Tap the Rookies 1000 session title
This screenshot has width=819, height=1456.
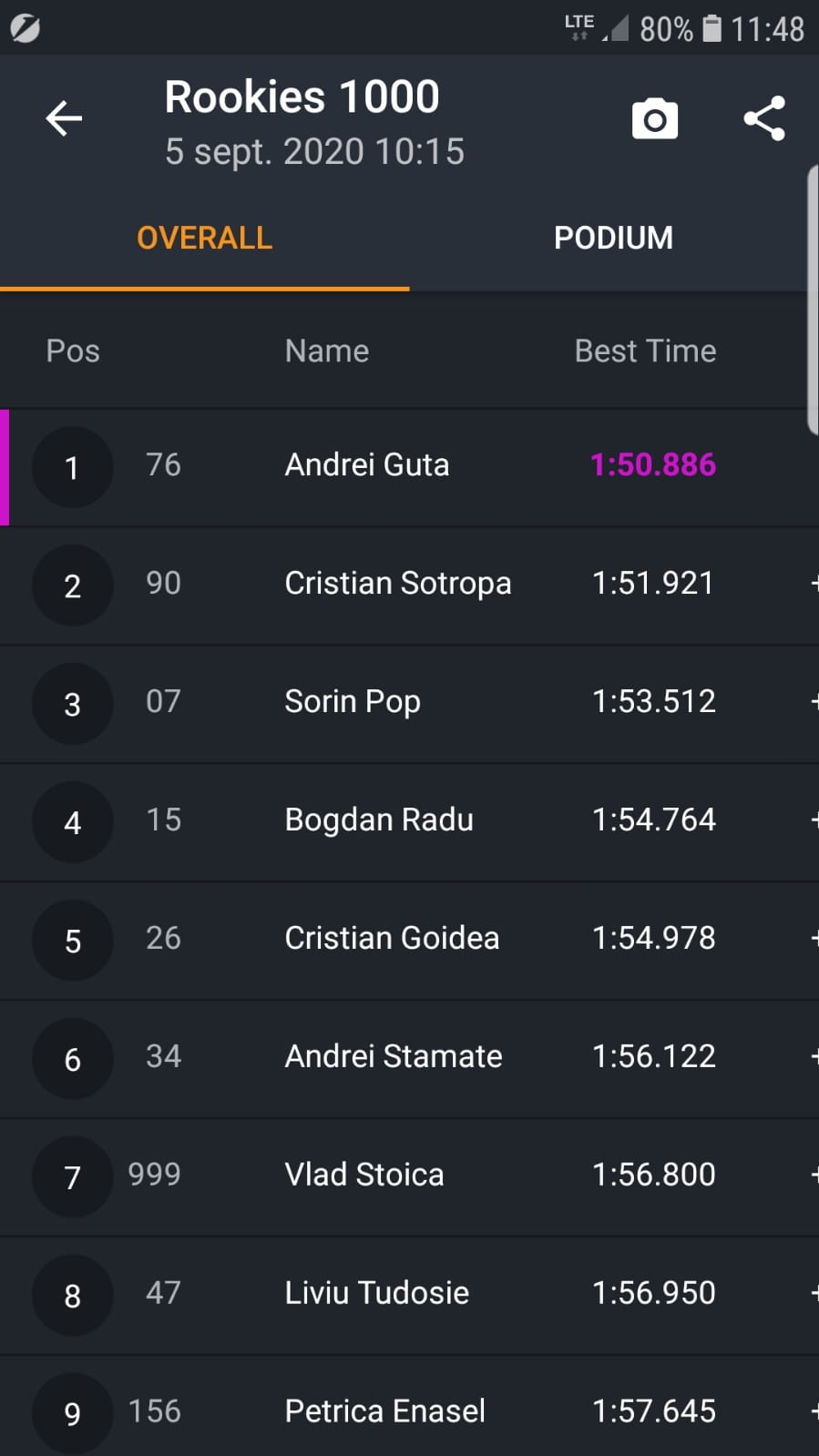[302, 97]
